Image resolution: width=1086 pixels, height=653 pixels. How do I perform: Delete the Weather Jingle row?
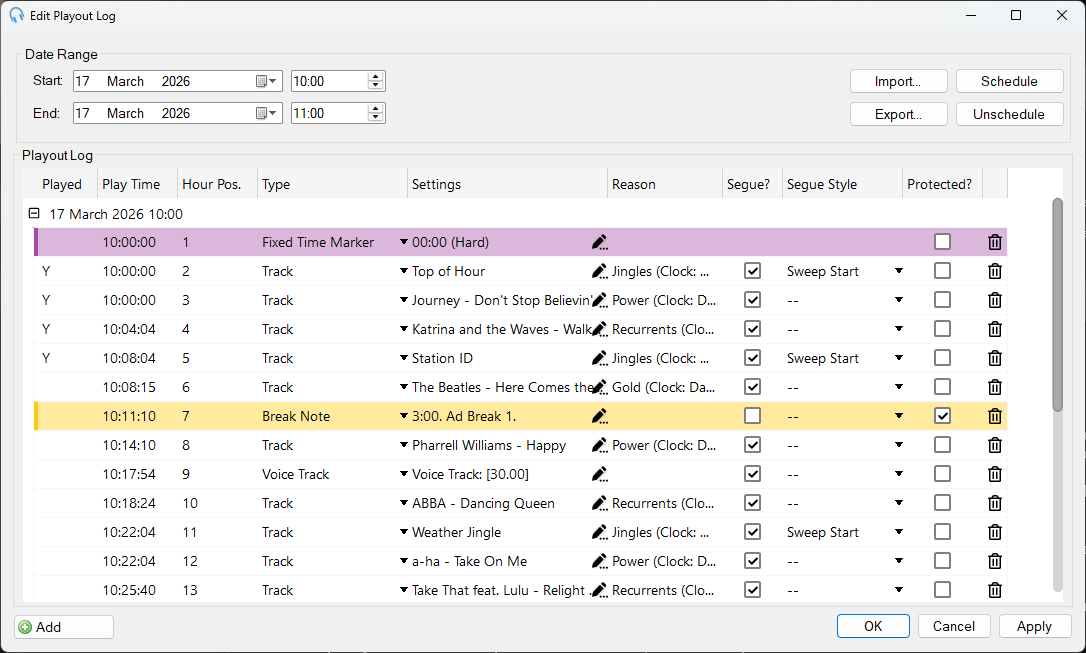pyautogui.click(x=995, y=533)
